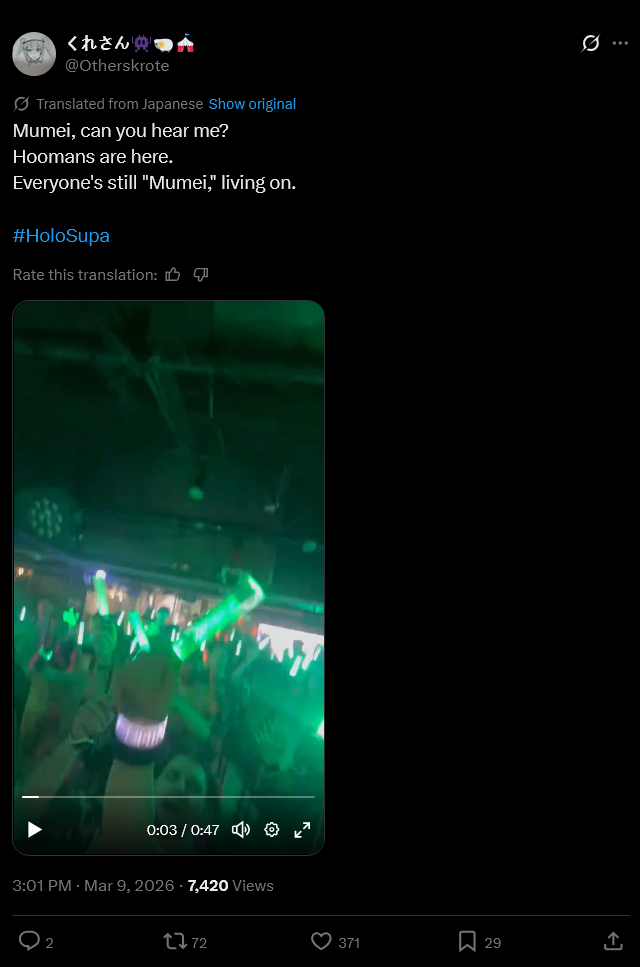Click the translation icon beside Translated from Japanese
The width and height of the screenshot is (640, 967).
pyautogui.click(x=22, y=104)
